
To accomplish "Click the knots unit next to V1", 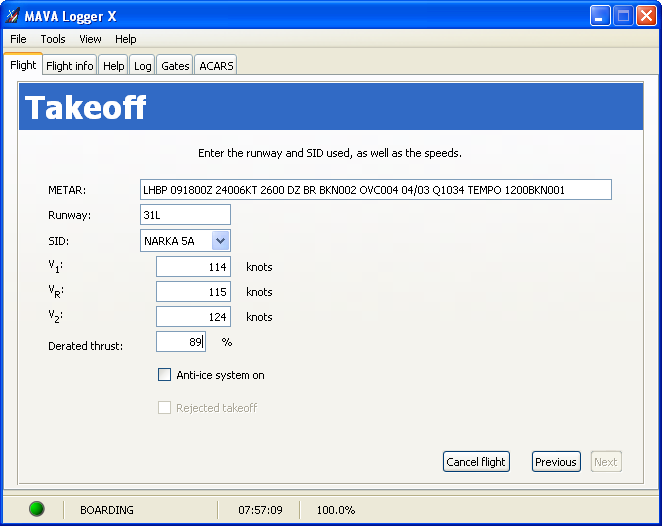I will (259, 267).
